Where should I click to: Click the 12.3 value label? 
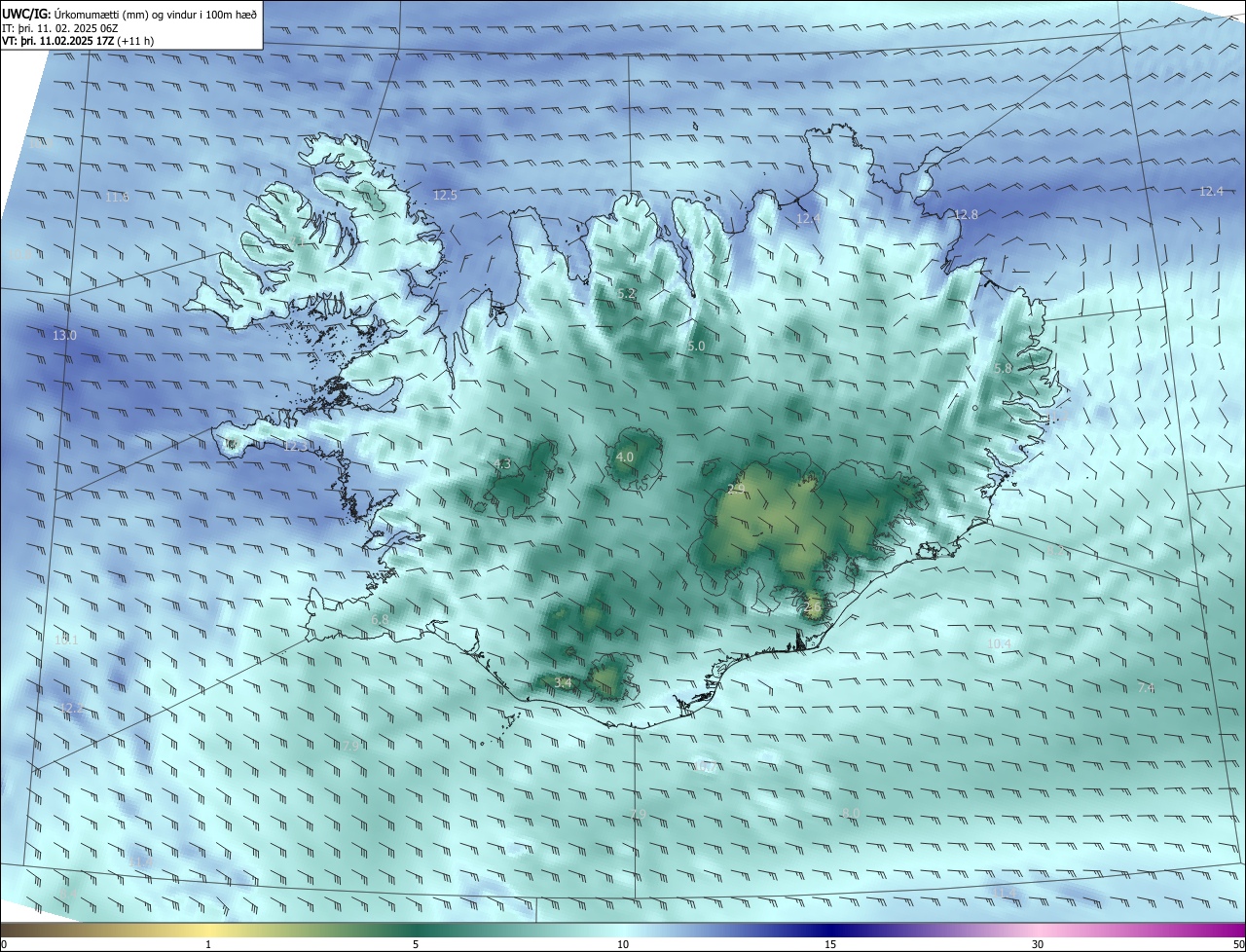(295, 447)
